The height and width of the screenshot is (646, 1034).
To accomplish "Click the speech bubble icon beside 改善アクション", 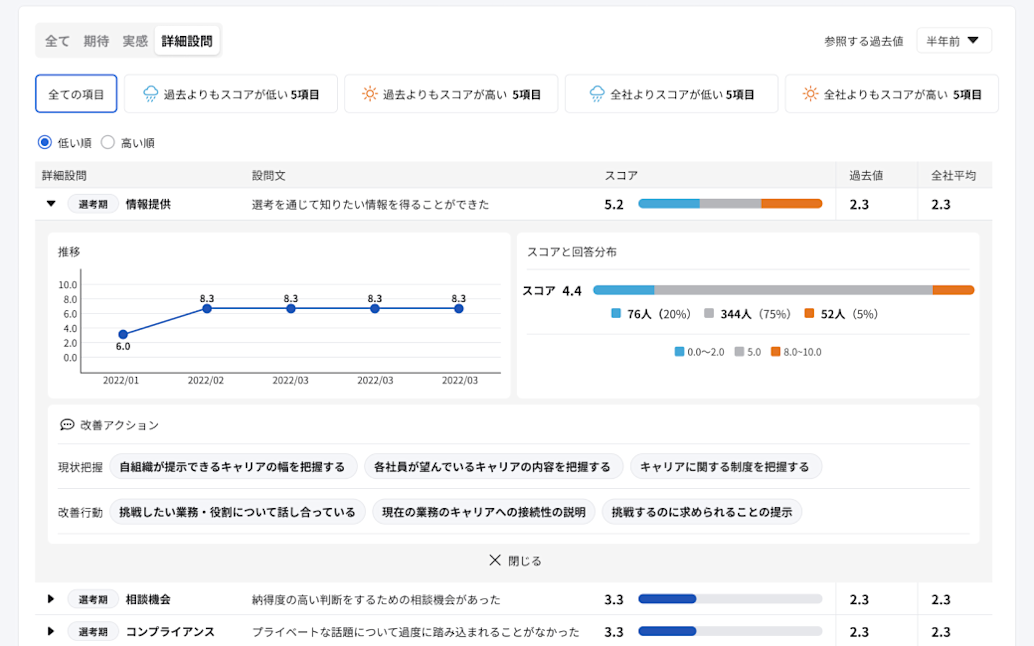I will pyautogui.click(x=65, y=425).
